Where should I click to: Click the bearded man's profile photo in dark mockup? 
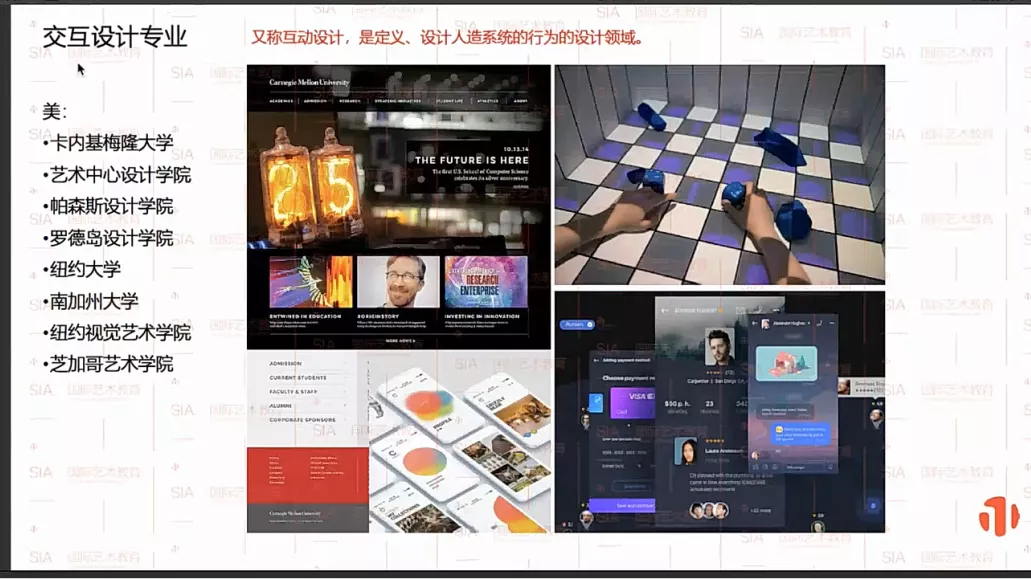pos(719,346)
